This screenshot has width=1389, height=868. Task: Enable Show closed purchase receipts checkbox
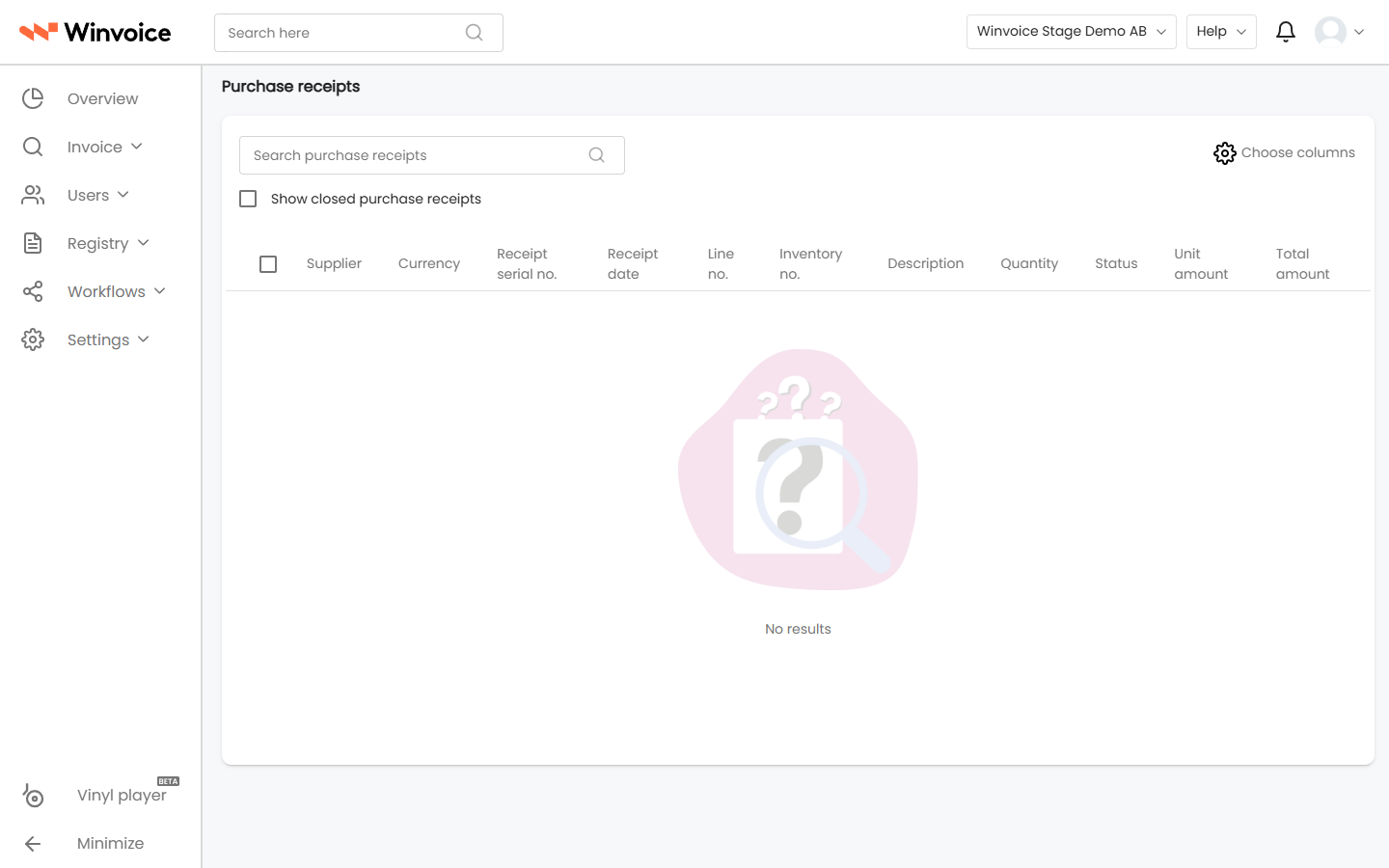[248, 199]
